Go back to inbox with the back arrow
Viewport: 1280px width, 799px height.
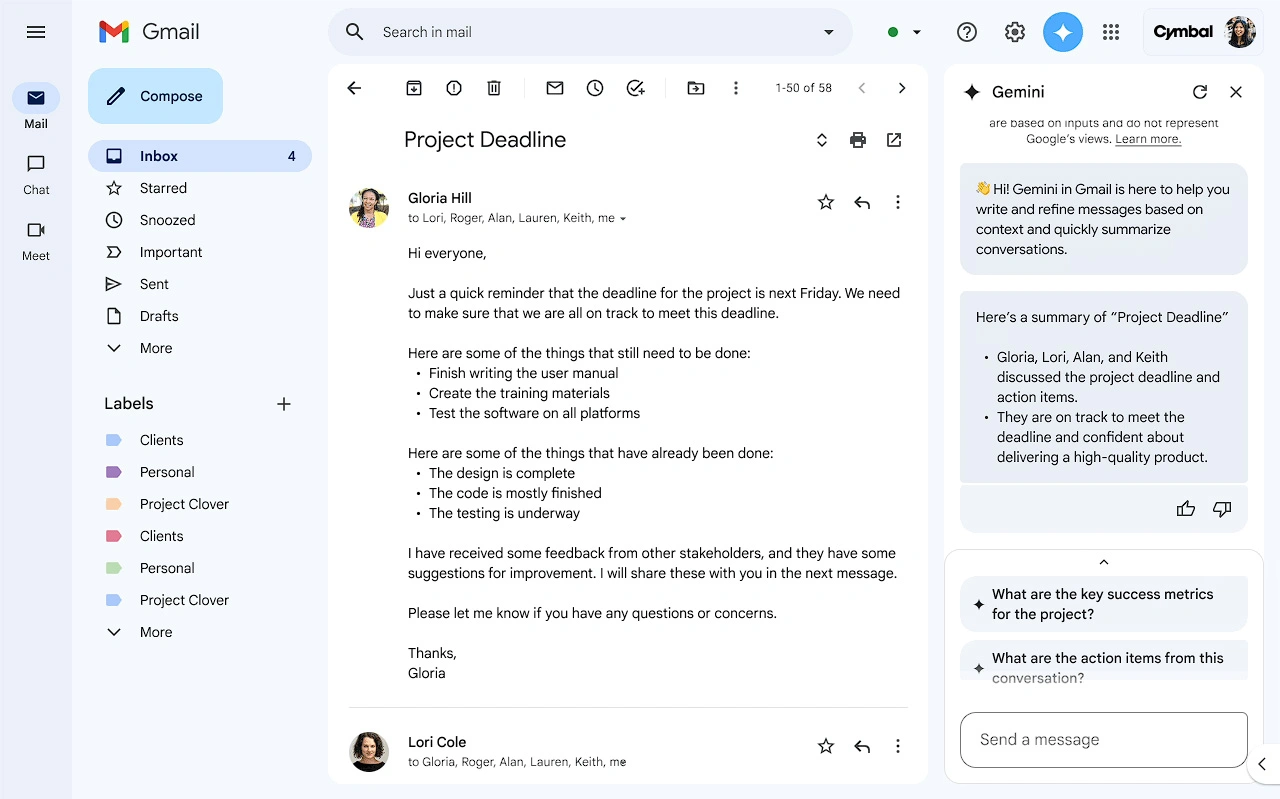(354, 88)
